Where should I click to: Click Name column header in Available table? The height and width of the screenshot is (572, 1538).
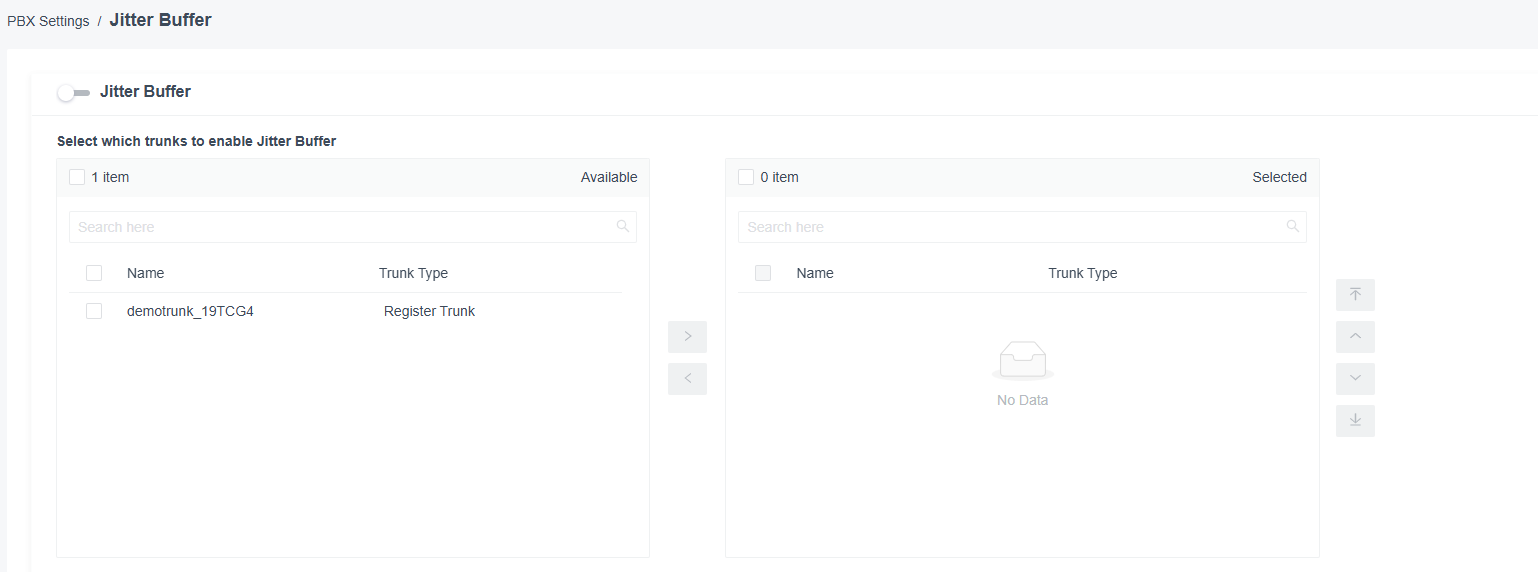point(145,273)
